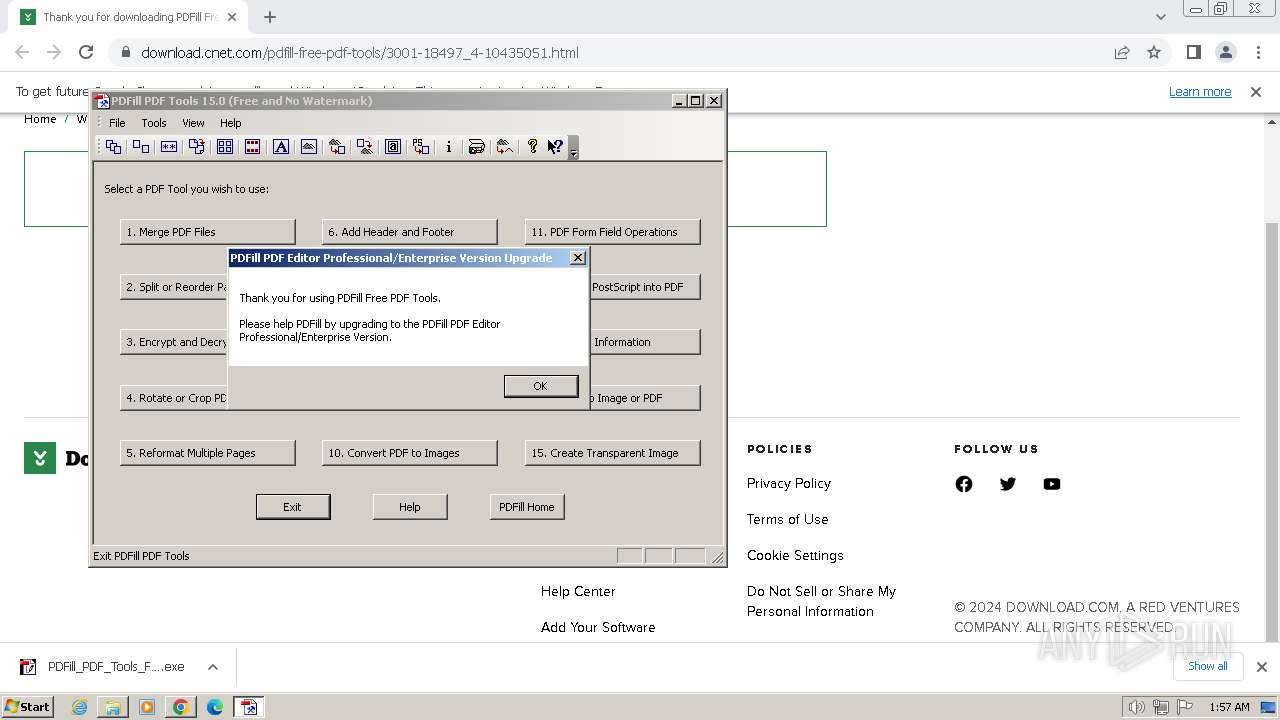Click the YouTube icon under Follow Us
Viewport: 1280px width, 720px height.
(x=1052, y=484)
